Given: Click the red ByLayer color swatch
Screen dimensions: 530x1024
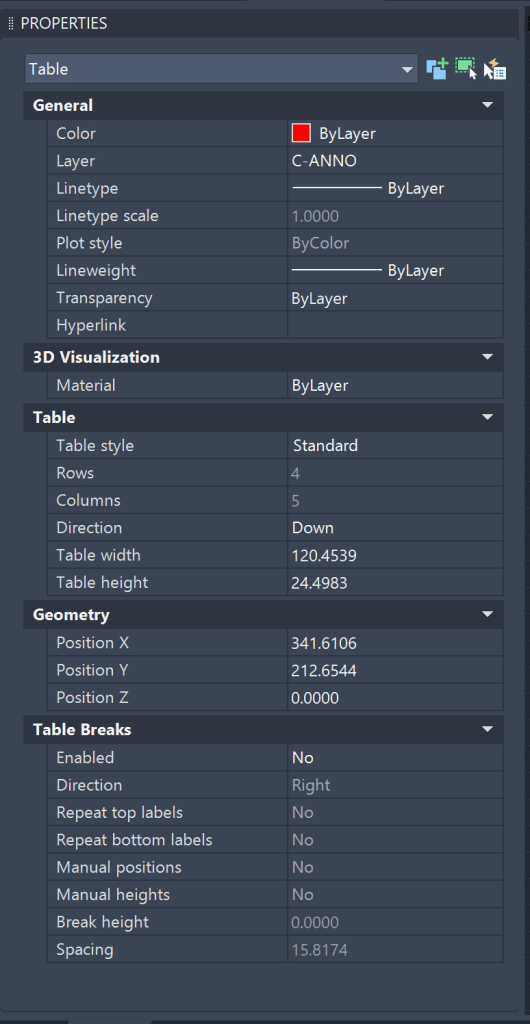Looking at the screenshot, I should tap(301, 133).
